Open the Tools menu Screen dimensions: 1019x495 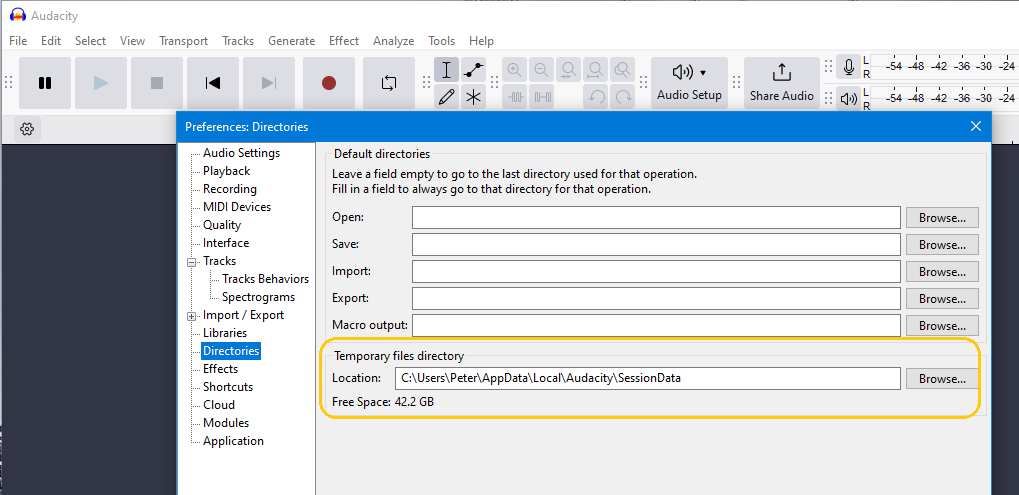(x=441, y=40)
